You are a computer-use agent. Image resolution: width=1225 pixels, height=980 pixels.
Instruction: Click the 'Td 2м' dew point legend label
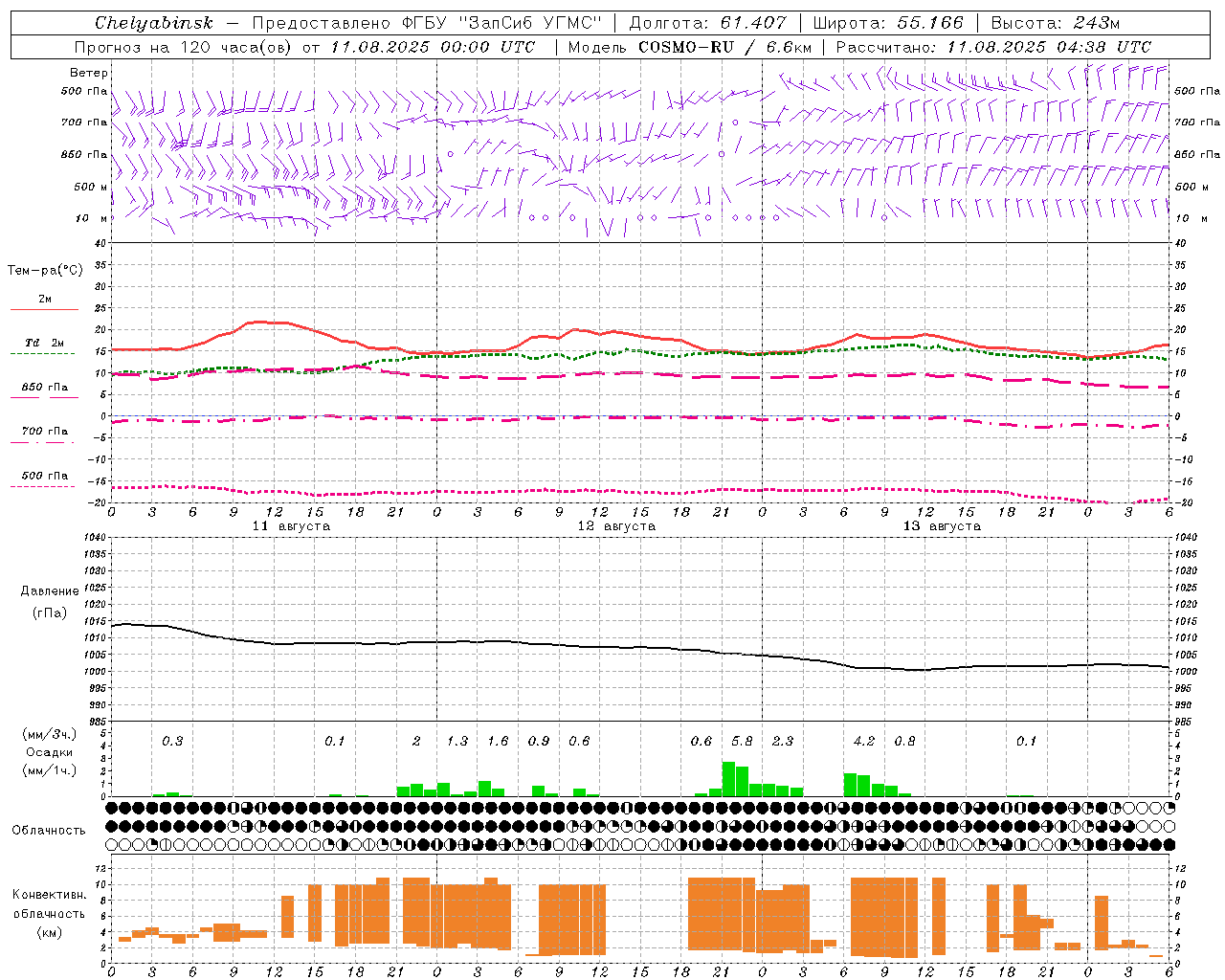[44, 343]
